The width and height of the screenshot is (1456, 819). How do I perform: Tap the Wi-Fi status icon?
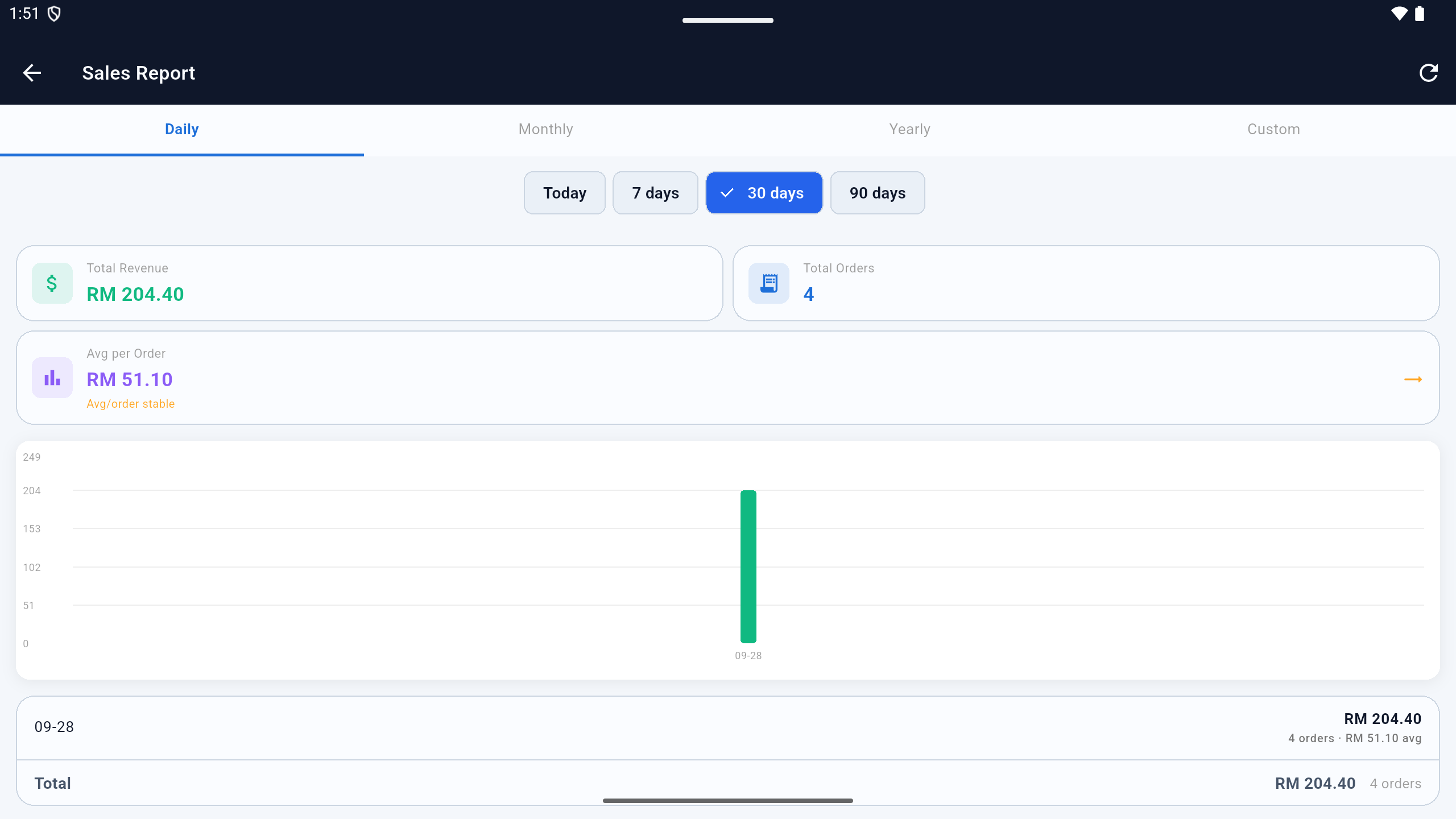click(x=1399, y=14)
